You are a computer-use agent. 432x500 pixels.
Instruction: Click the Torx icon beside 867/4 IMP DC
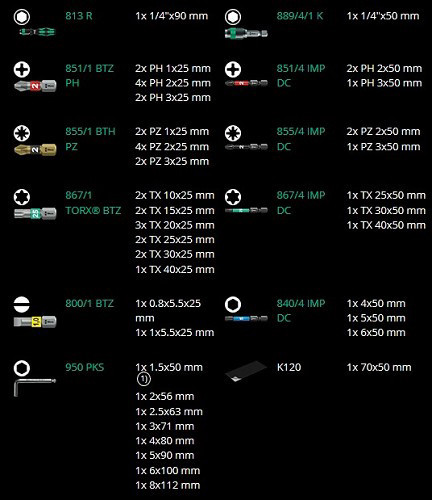click(233, 197)
